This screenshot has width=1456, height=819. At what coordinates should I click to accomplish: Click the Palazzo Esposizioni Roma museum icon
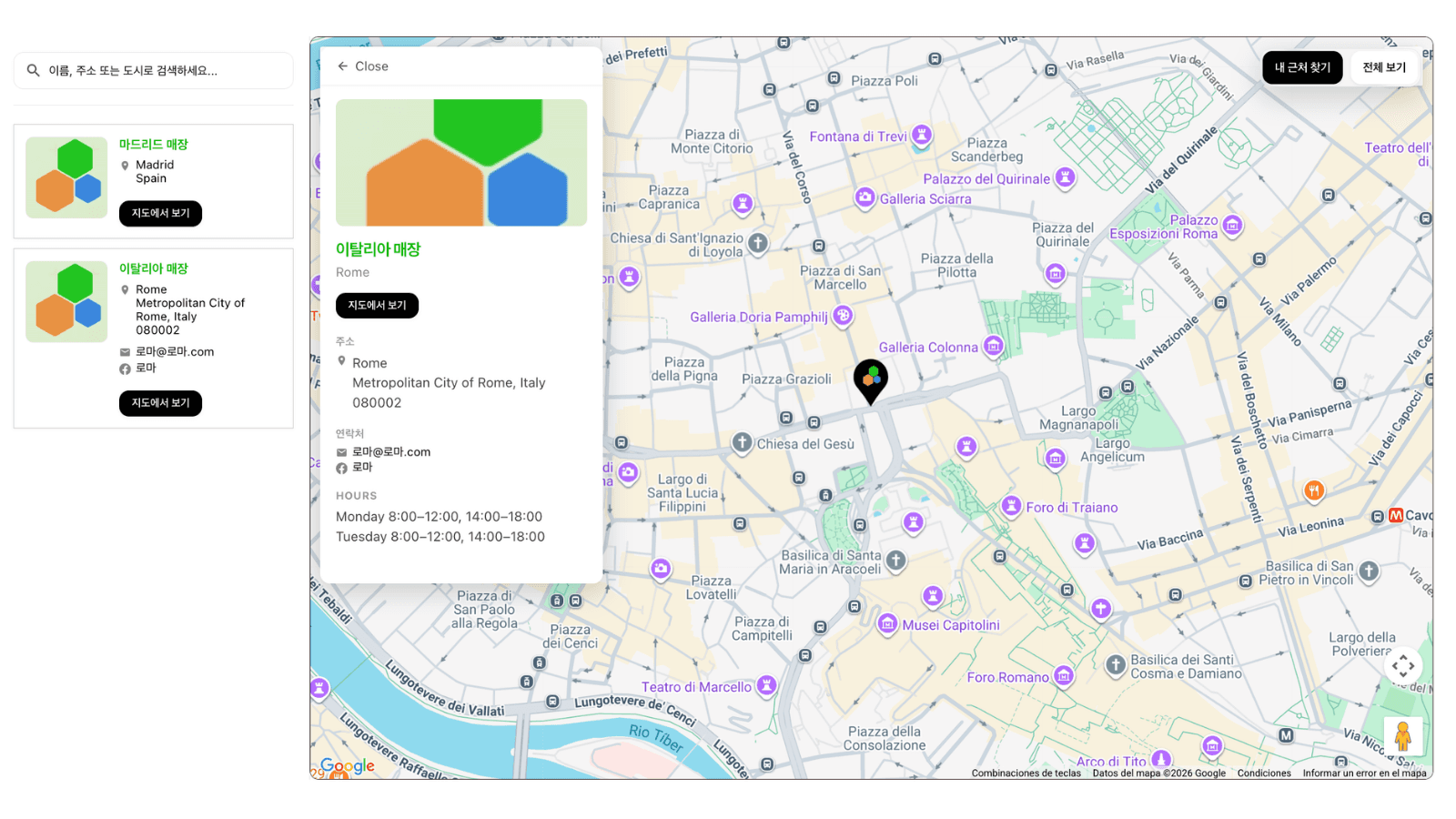click(1232, 225)
